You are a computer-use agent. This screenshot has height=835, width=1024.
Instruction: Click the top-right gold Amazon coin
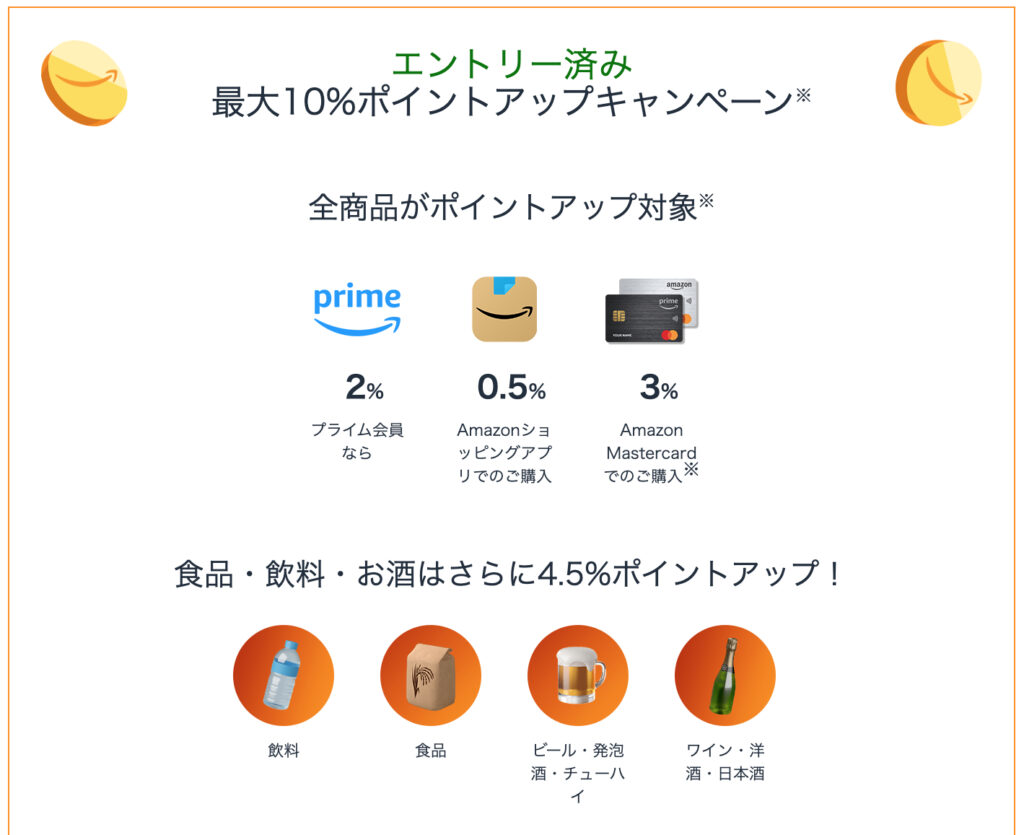point(938,83)
